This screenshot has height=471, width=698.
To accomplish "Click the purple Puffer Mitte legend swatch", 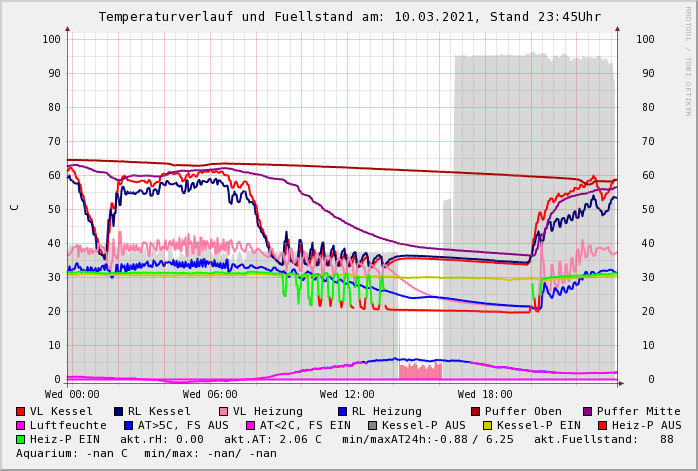I will 588,411.
